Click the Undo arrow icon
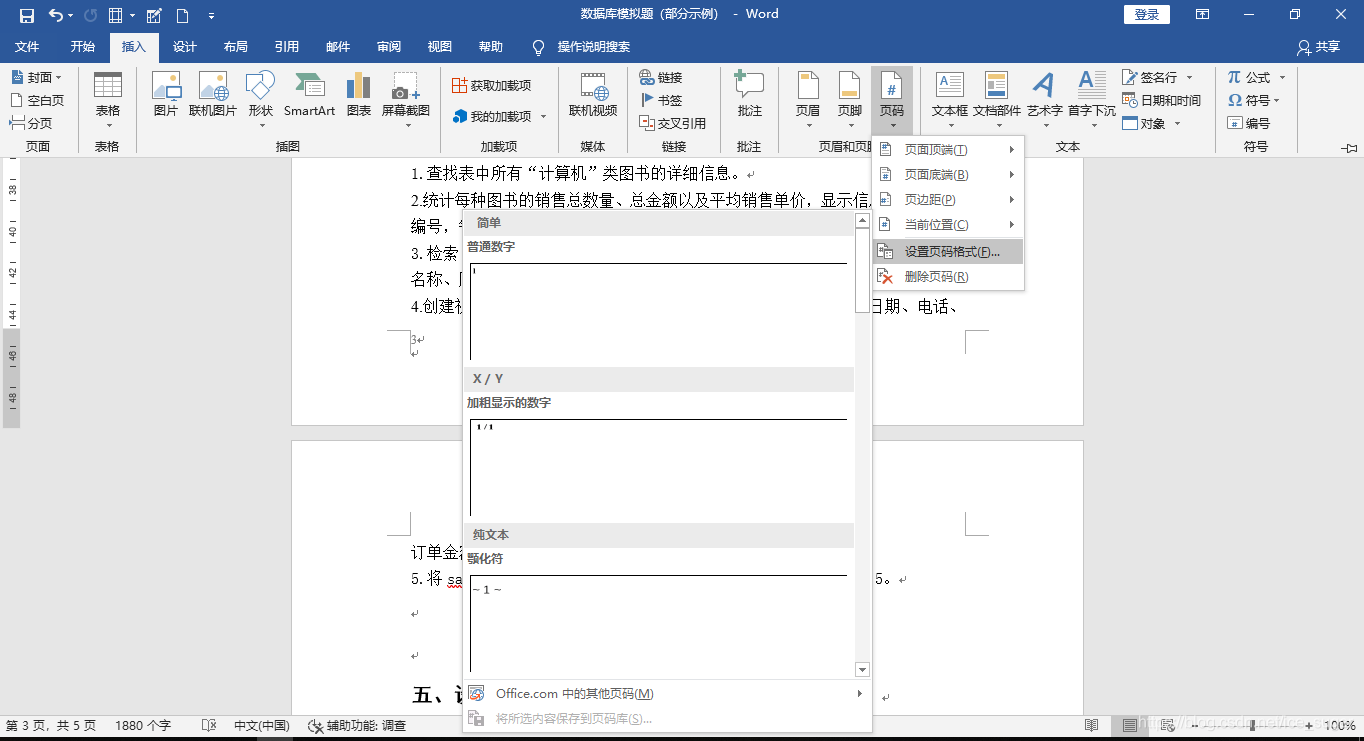Image resolution: width=1364 pixels, height=741 pixels. [x=56, y=15]
